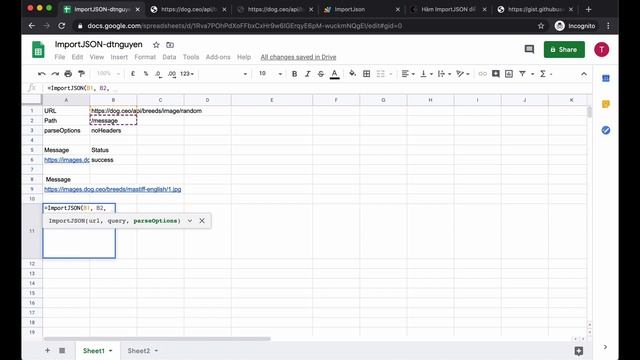Open the All sheets list icon

click(x=62, y=351)
